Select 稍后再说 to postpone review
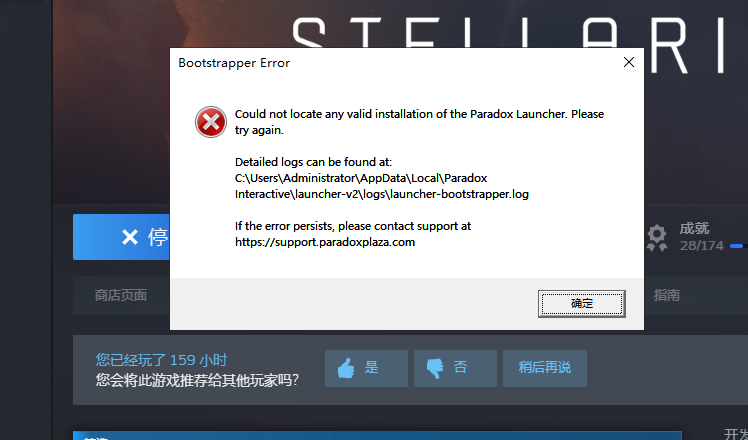This screenshot has width=748, height=440. [545, 368]
